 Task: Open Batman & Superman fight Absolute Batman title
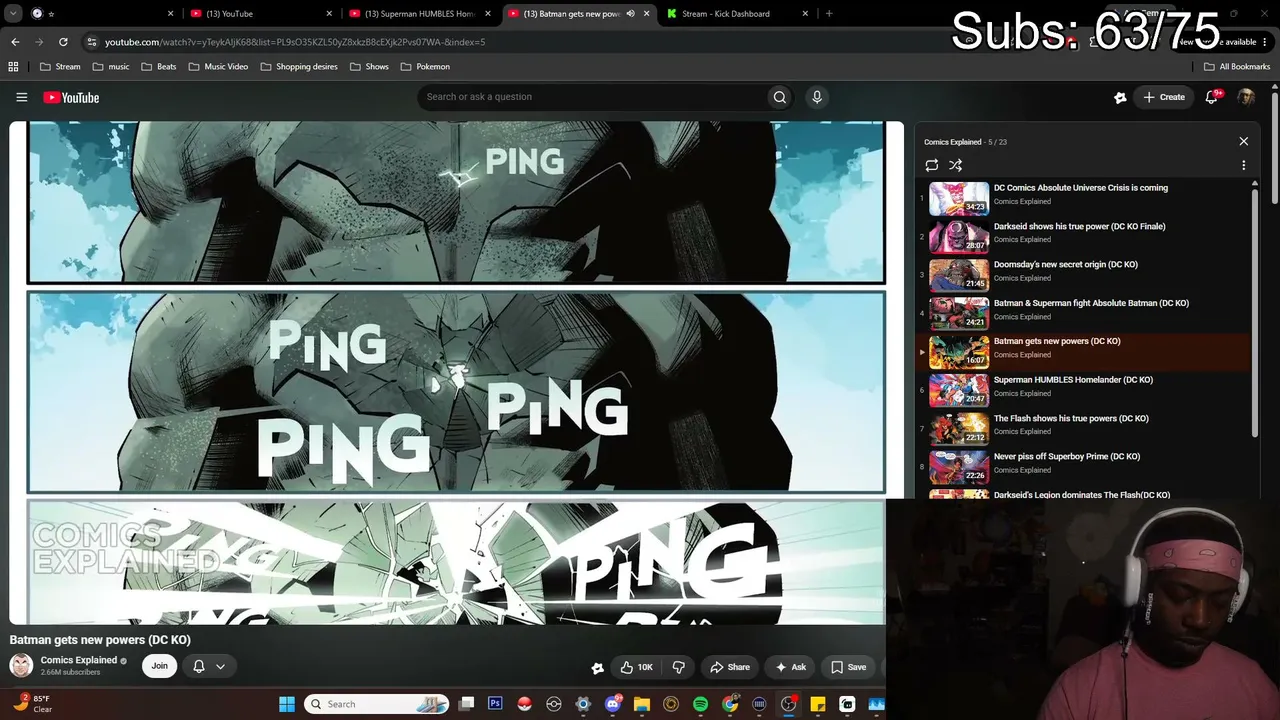[x=1091, y=303]
